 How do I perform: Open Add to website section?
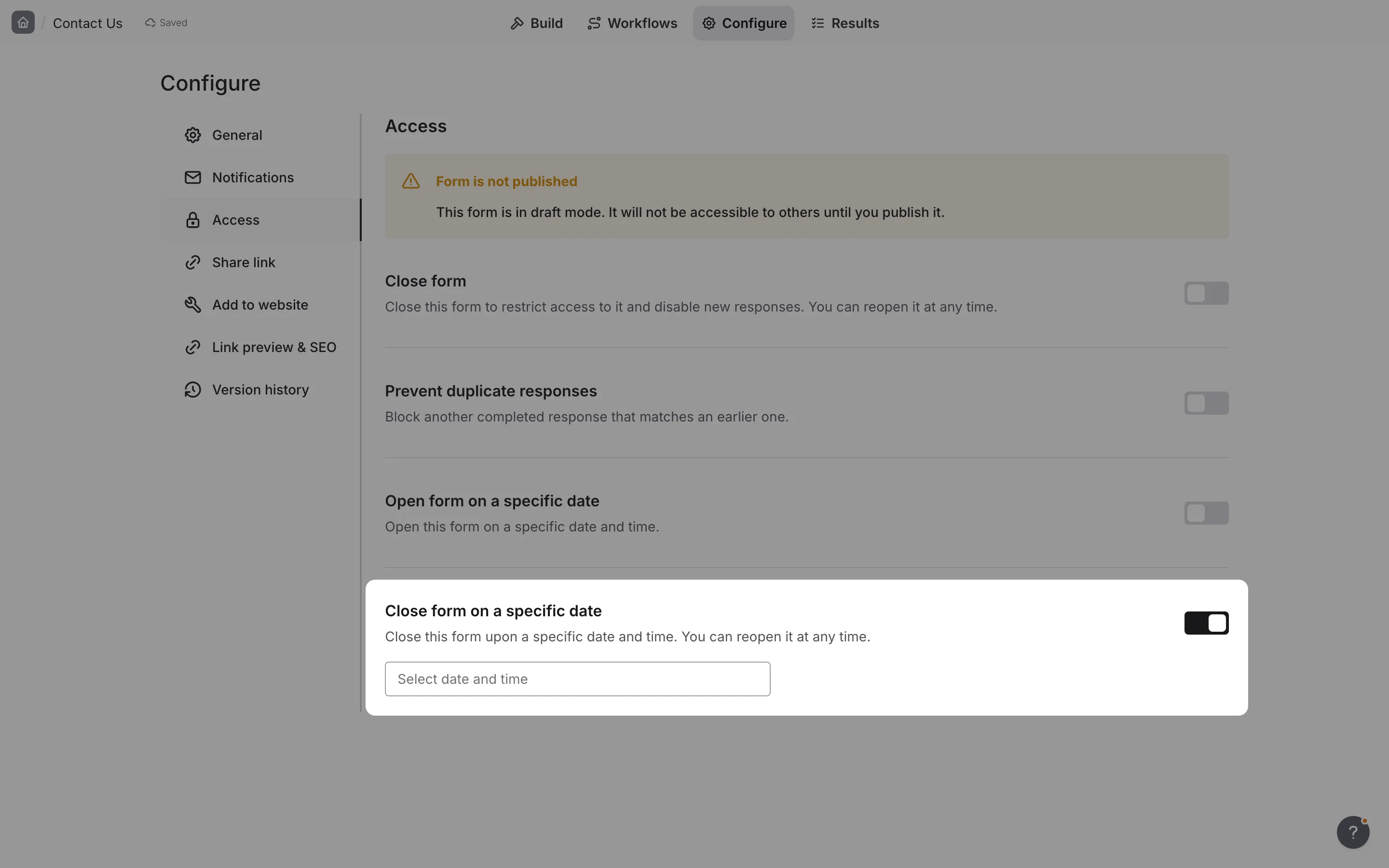click(x=260, y=305)
